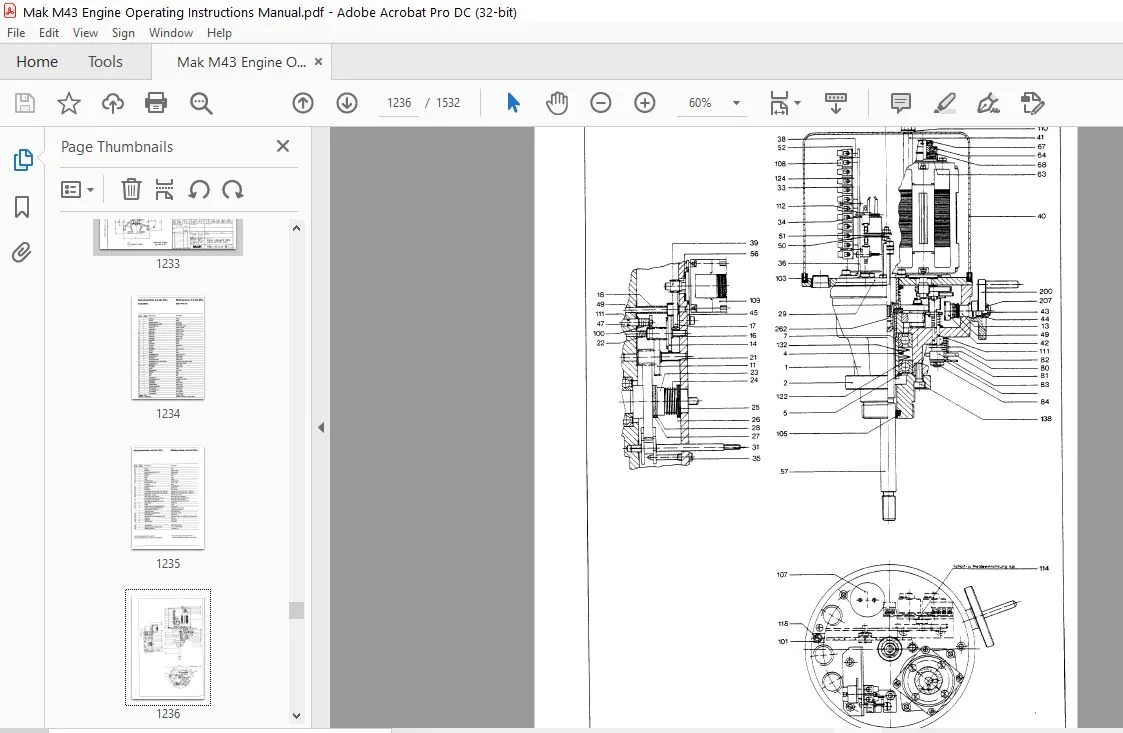Select the Highlight text tool
Screen dimensions: 1123x733
click(x=945, y=103)
